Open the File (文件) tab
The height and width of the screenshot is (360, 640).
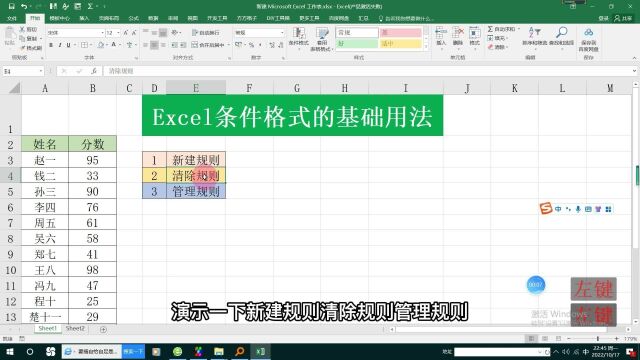click(12, 18)
